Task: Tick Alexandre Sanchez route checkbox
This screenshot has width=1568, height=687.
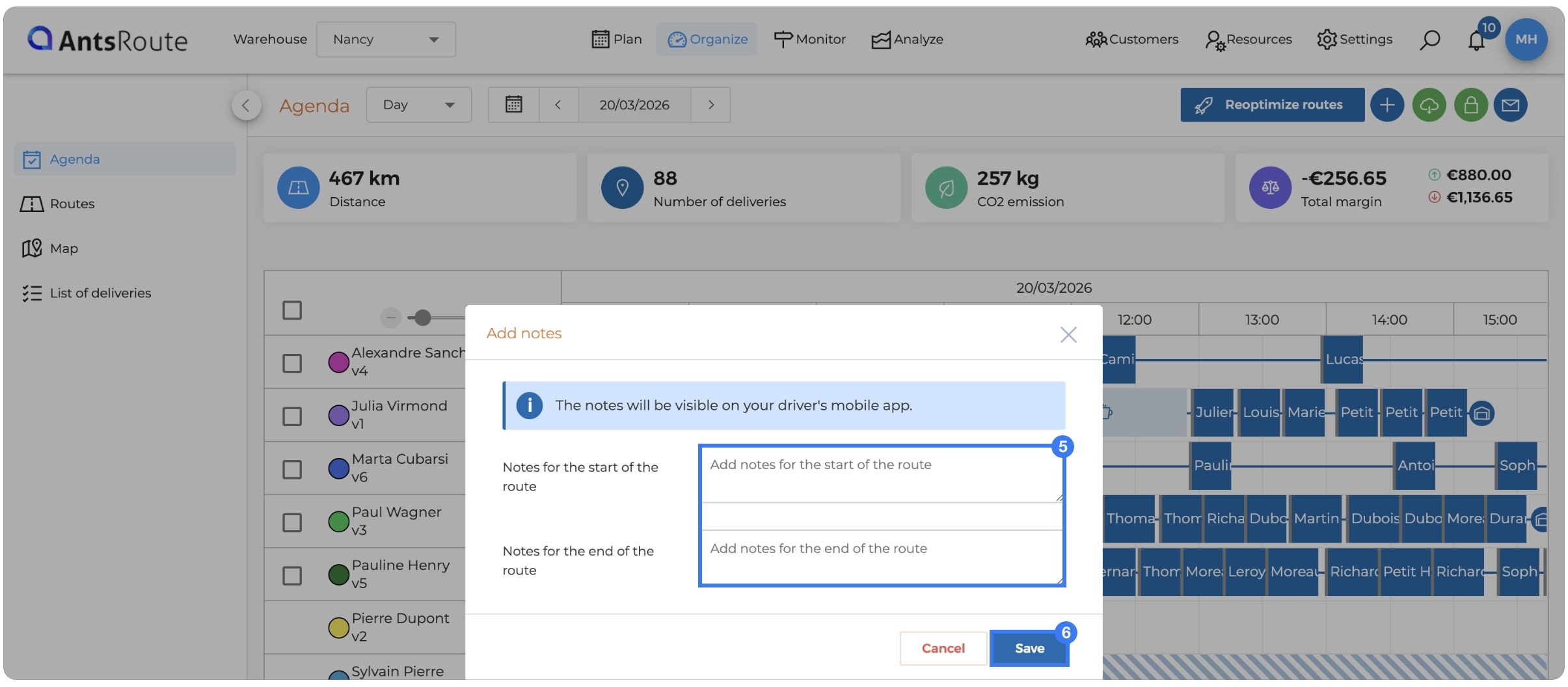Action: click(292, 363)
